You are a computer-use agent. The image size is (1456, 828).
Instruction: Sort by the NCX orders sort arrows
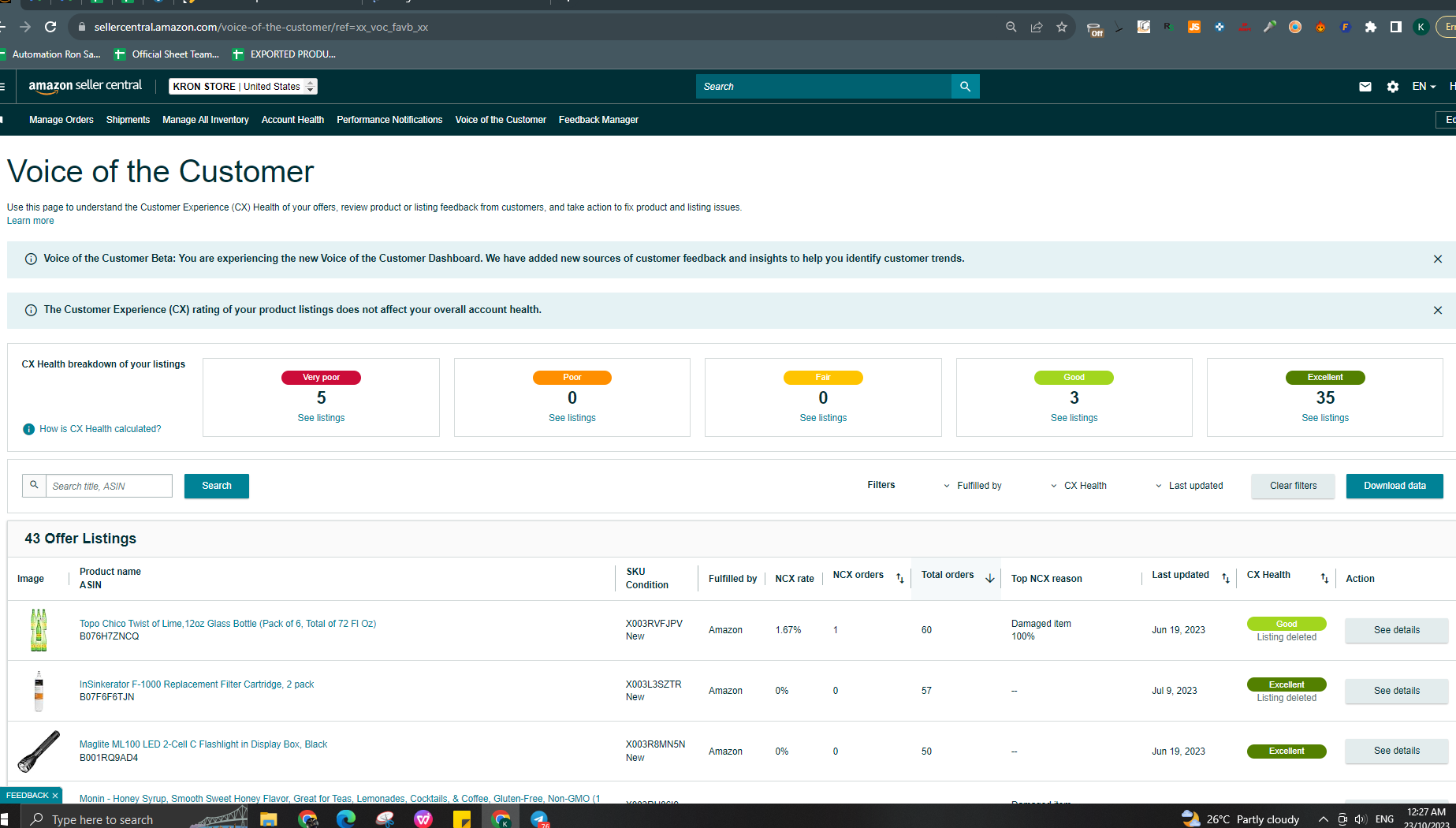900,578
